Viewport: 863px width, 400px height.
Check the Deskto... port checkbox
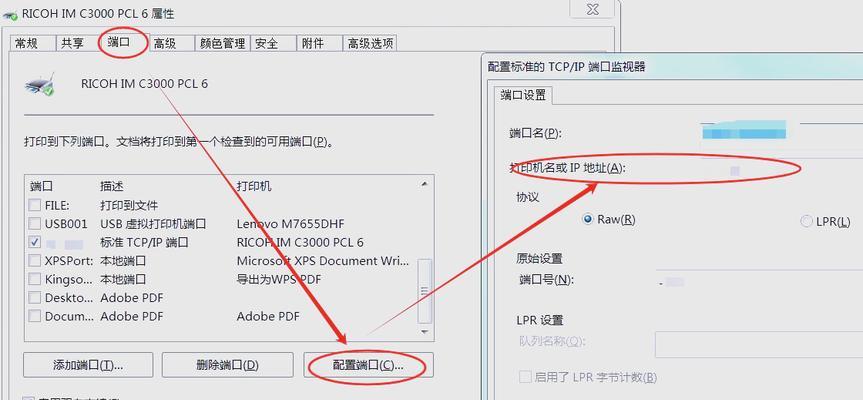tap(35, 298)
